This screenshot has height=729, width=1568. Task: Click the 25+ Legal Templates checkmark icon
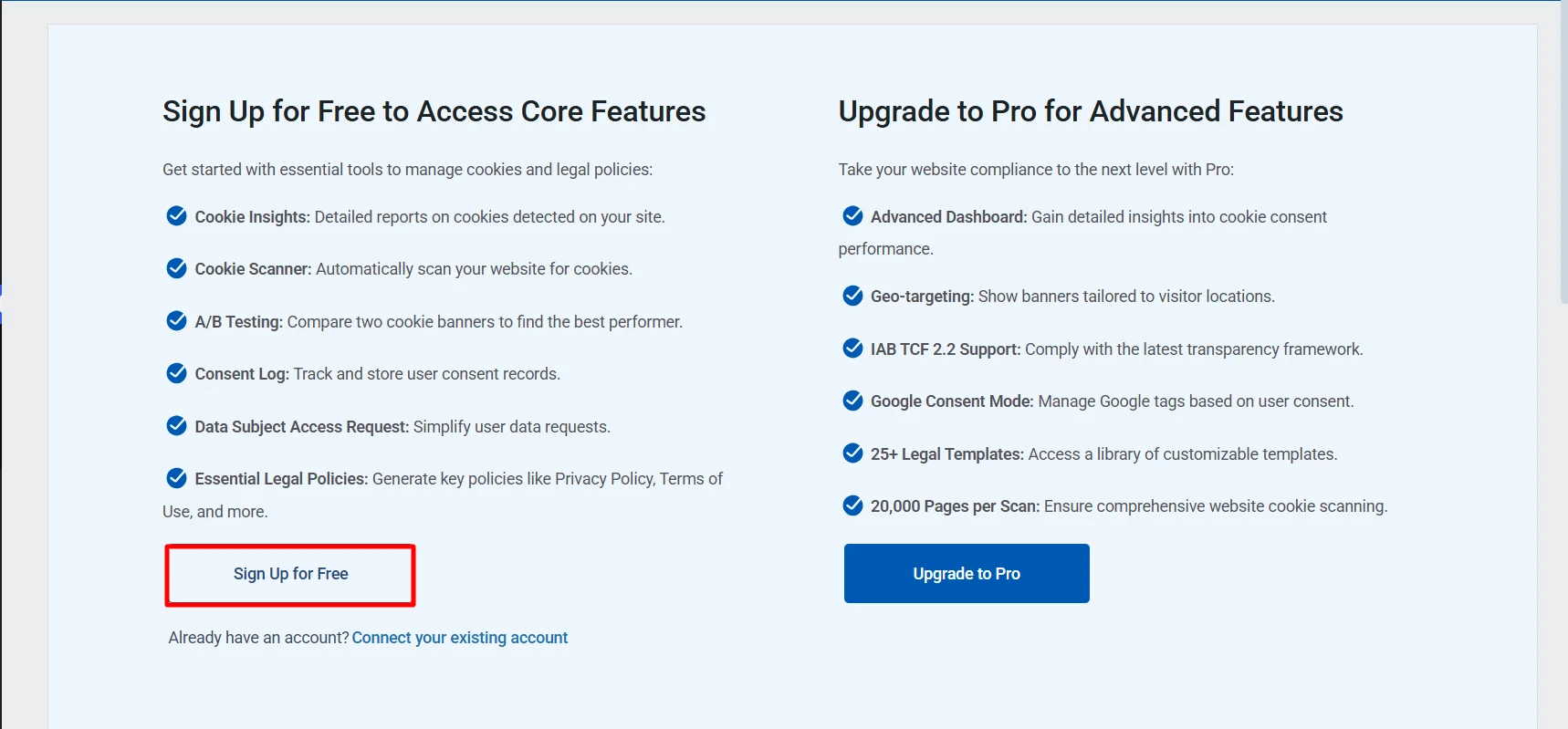[852, 453]
